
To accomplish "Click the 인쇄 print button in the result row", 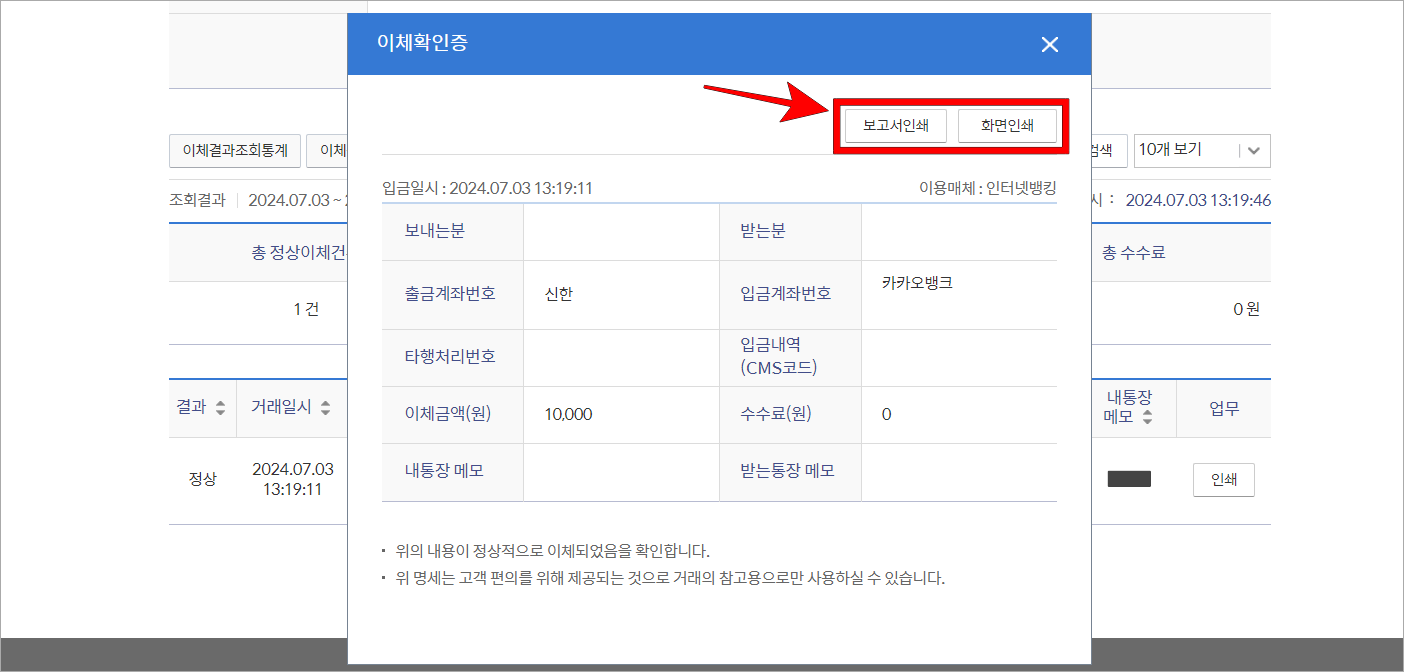I will [1223, 479].
